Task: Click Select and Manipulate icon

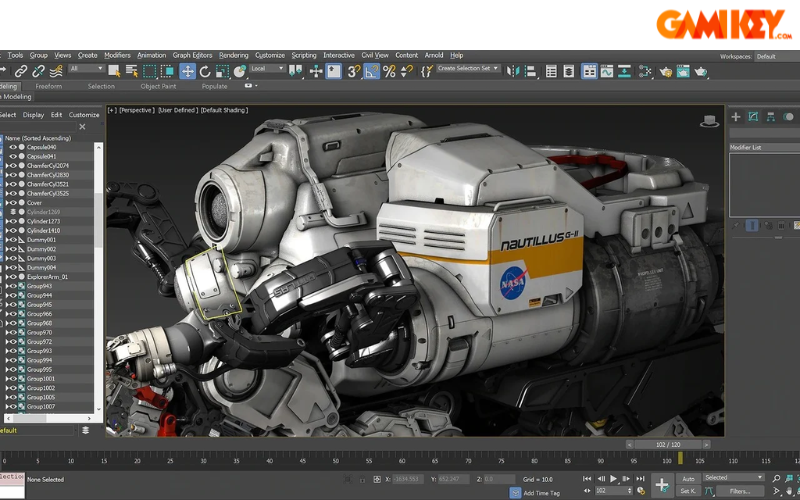Action: tap(316, 71)
